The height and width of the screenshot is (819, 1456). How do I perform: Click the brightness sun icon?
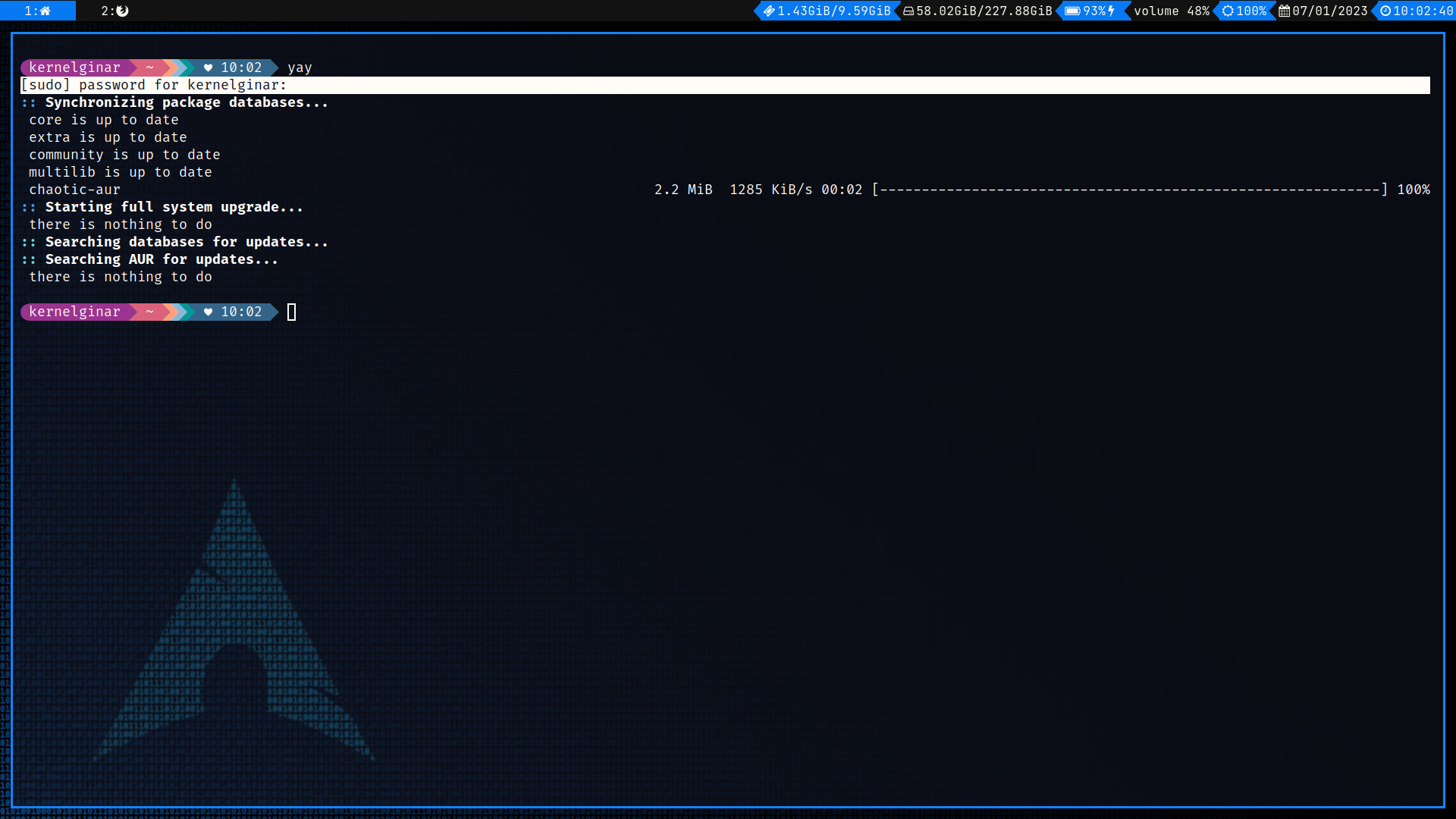1228,11
